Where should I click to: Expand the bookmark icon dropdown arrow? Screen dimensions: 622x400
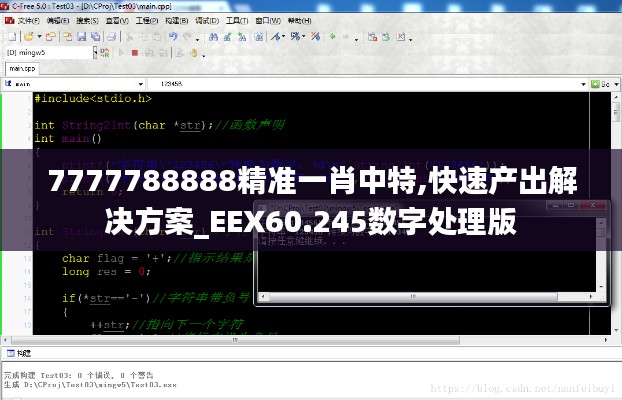(284, 37)
